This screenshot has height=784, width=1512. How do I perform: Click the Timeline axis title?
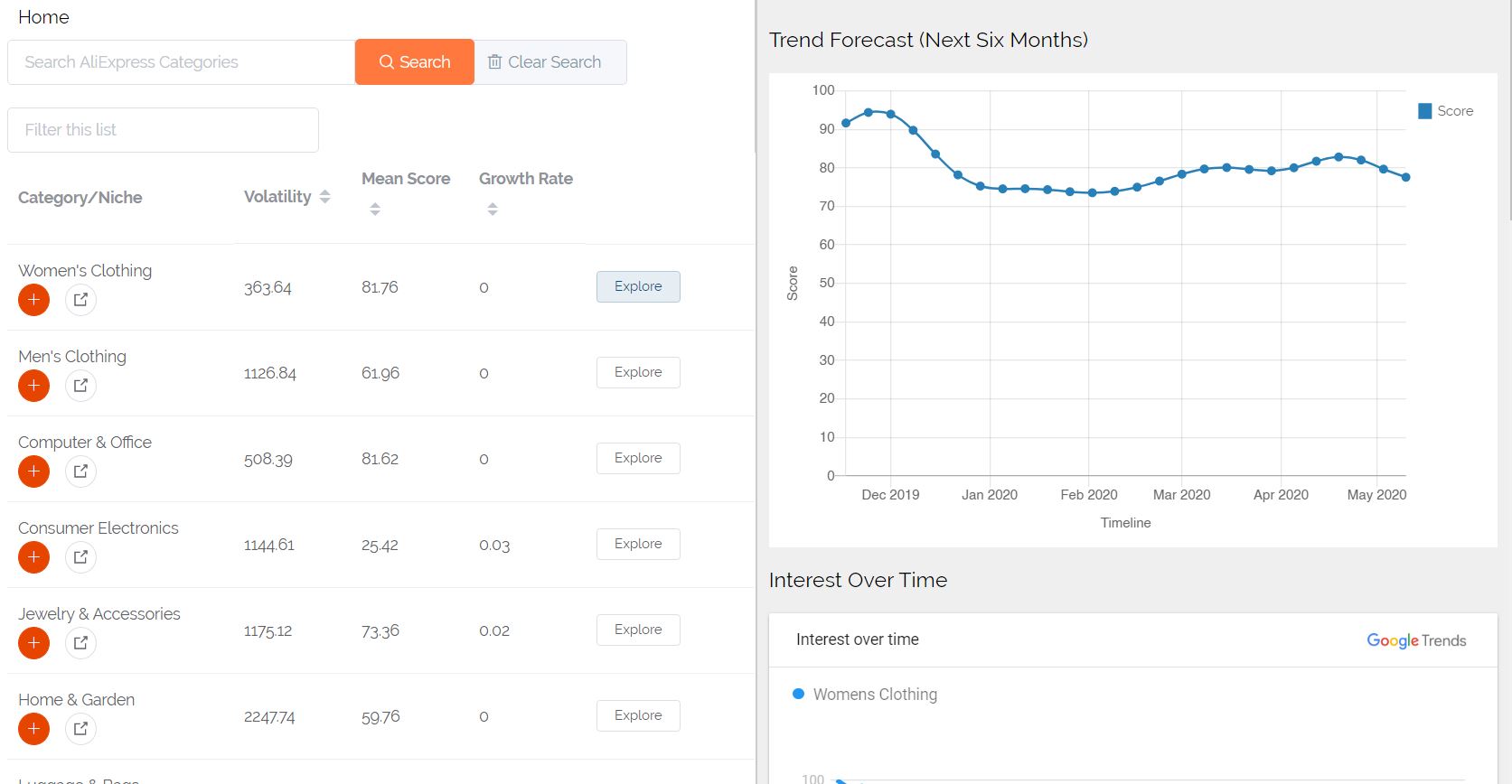1125,523
